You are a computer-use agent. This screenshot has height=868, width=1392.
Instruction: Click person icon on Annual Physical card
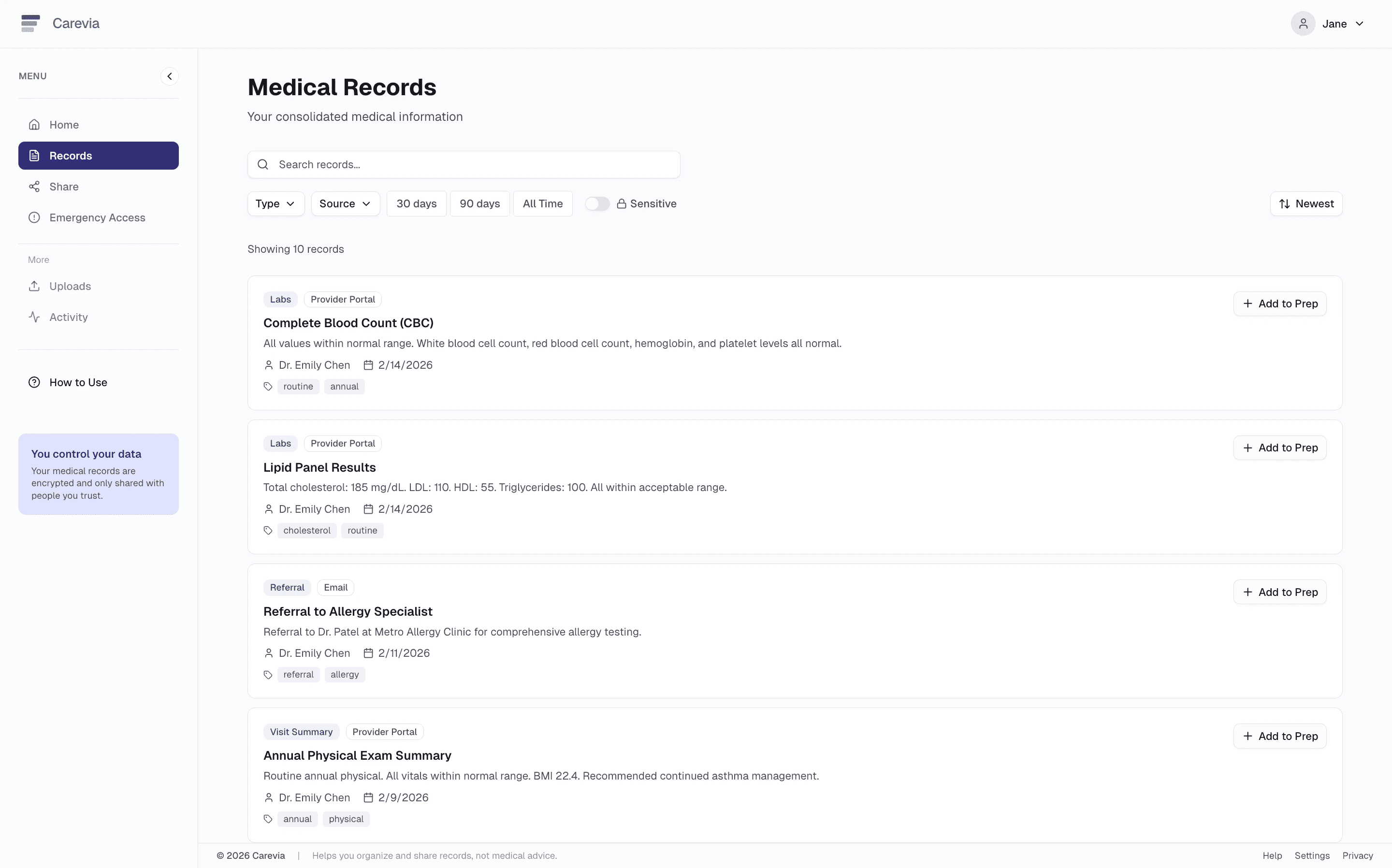pos(269,797)
